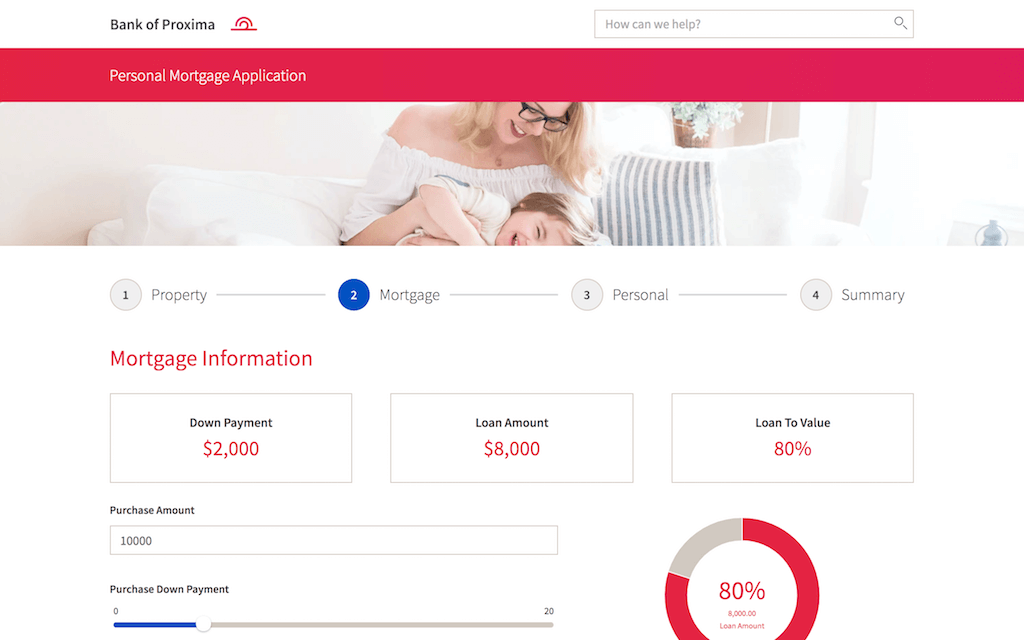Click the Purchase Down Payment slider handle
1024x640 pixels.
click(x=203, y=624)
